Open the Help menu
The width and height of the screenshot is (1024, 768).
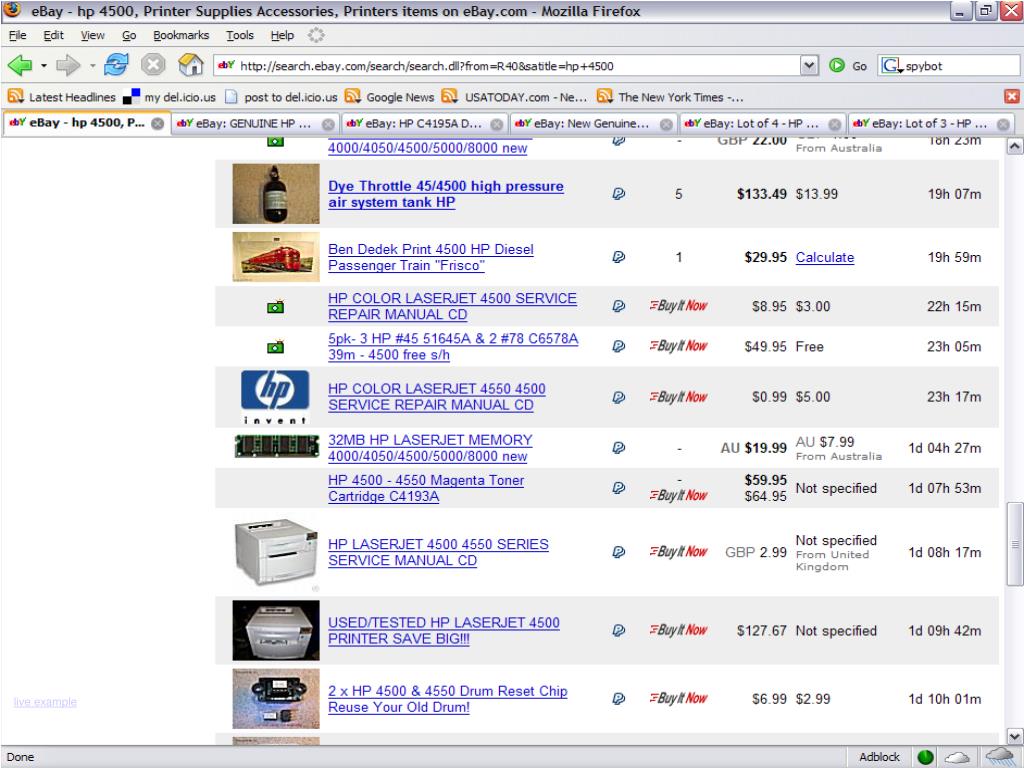tap(282, 35)
